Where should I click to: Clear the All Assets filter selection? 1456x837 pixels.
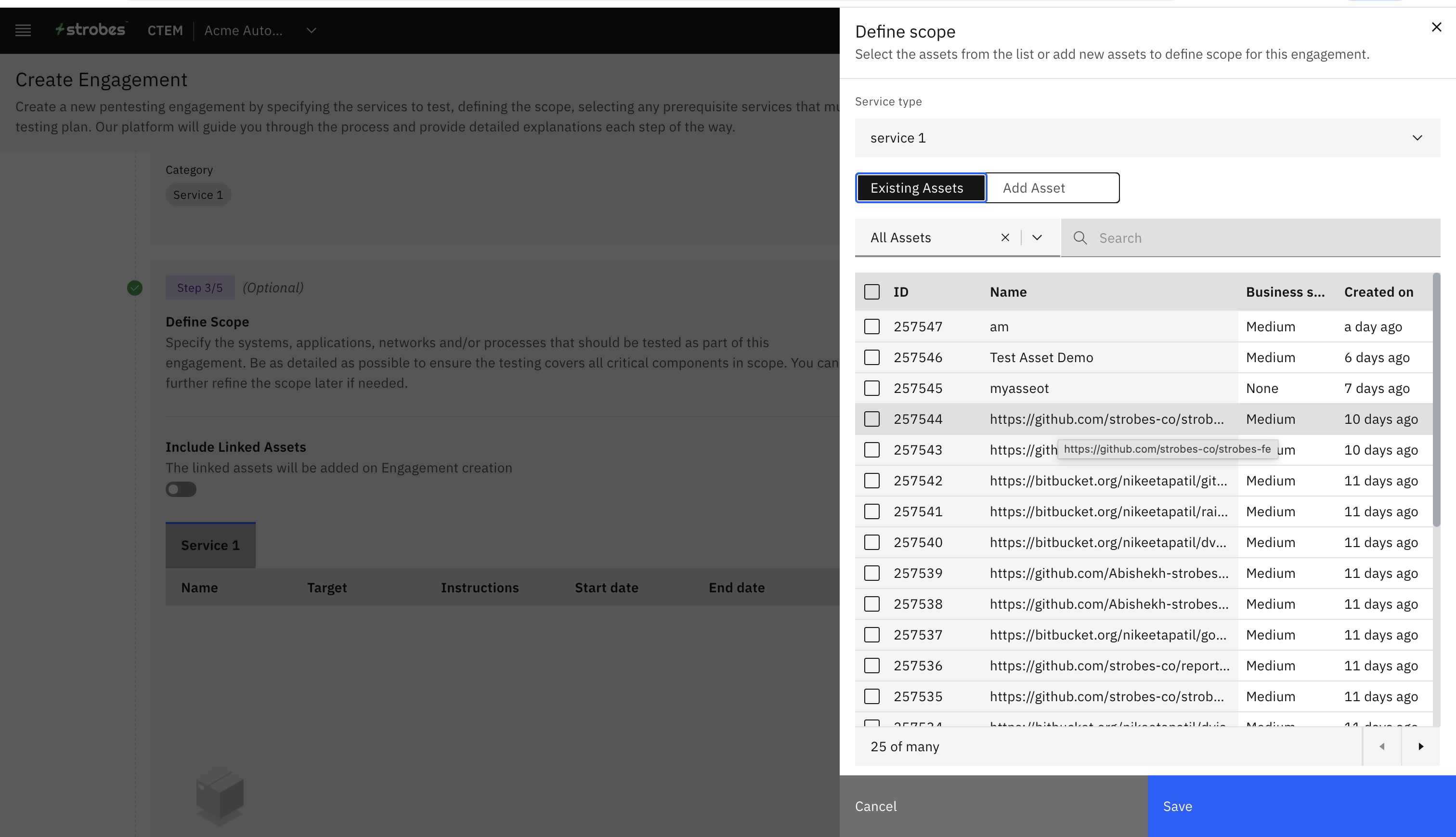coord(1005,237)
